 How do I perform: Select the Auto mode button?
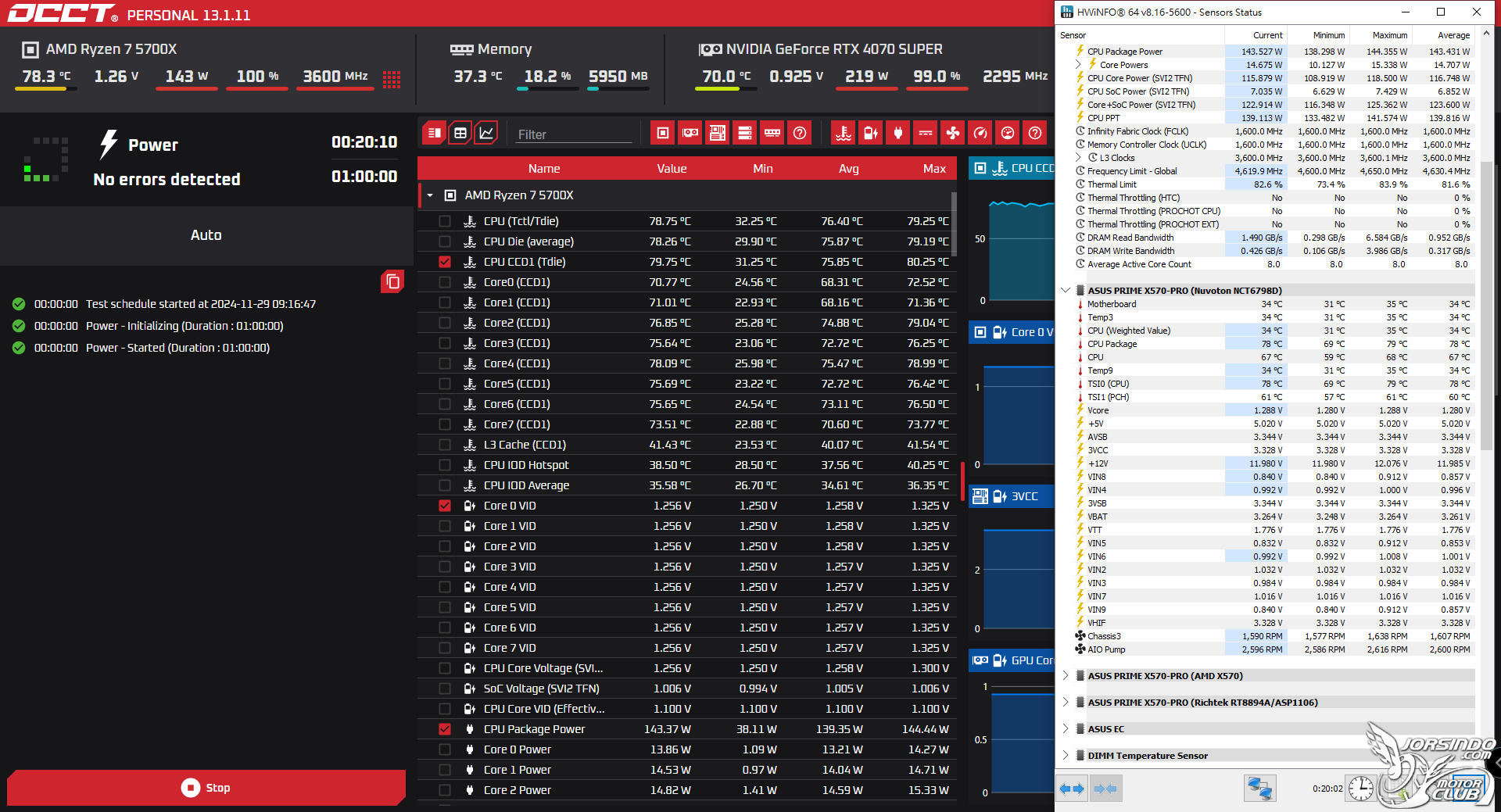206,235
